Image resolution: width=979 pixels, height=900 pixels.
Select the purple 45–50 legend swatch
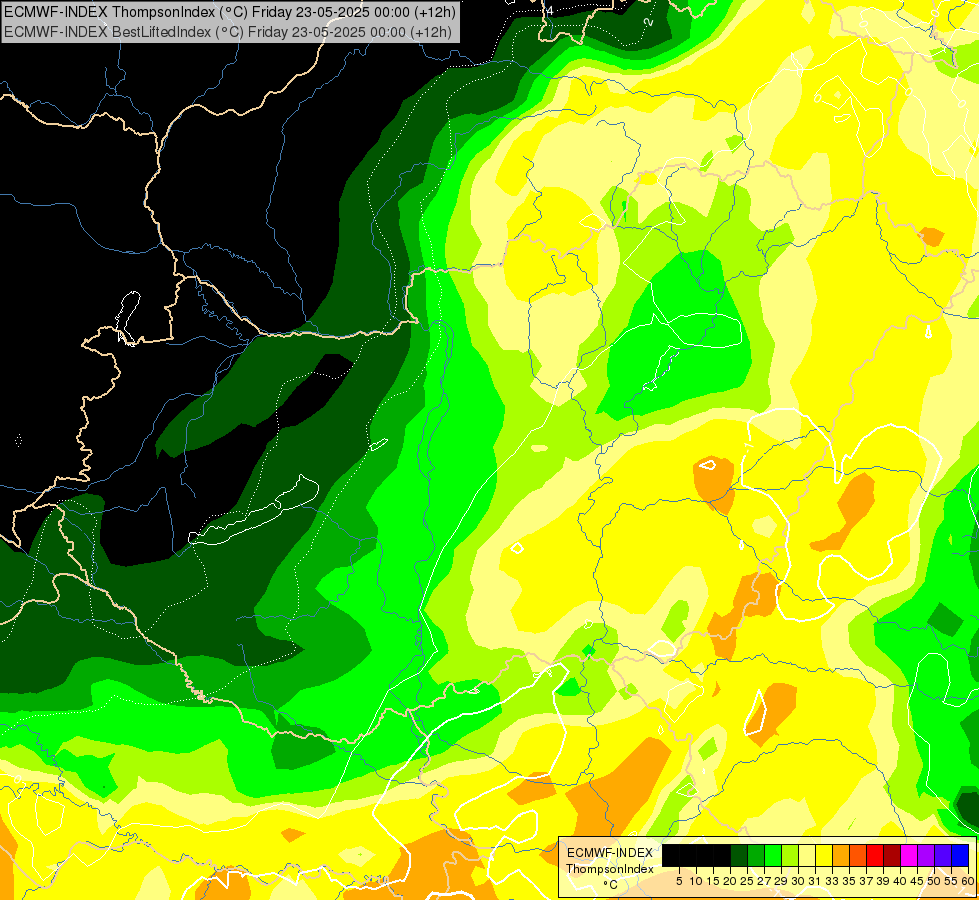tap(927, 855)
